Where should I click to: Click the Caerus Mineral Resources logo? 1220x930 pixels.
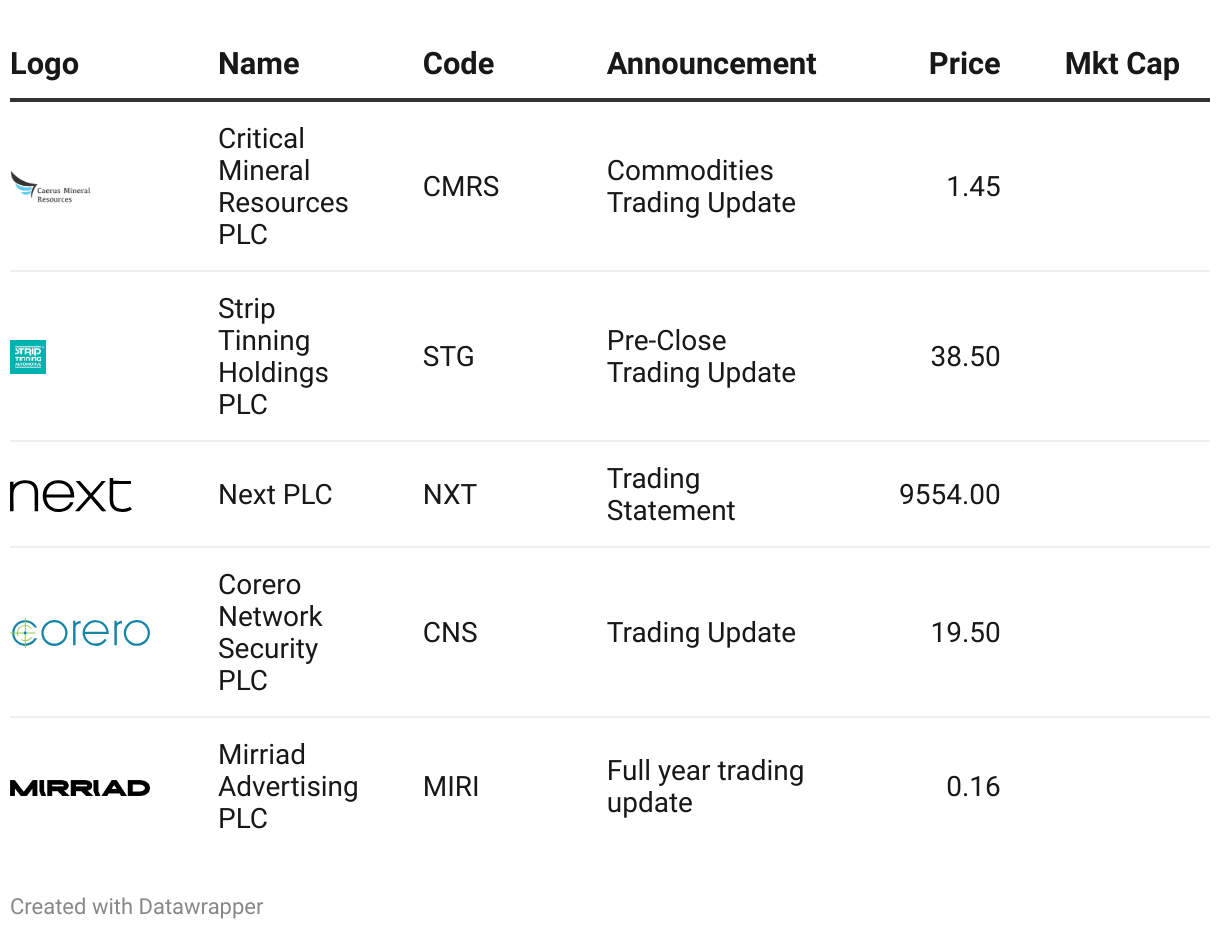coord(50,187)
